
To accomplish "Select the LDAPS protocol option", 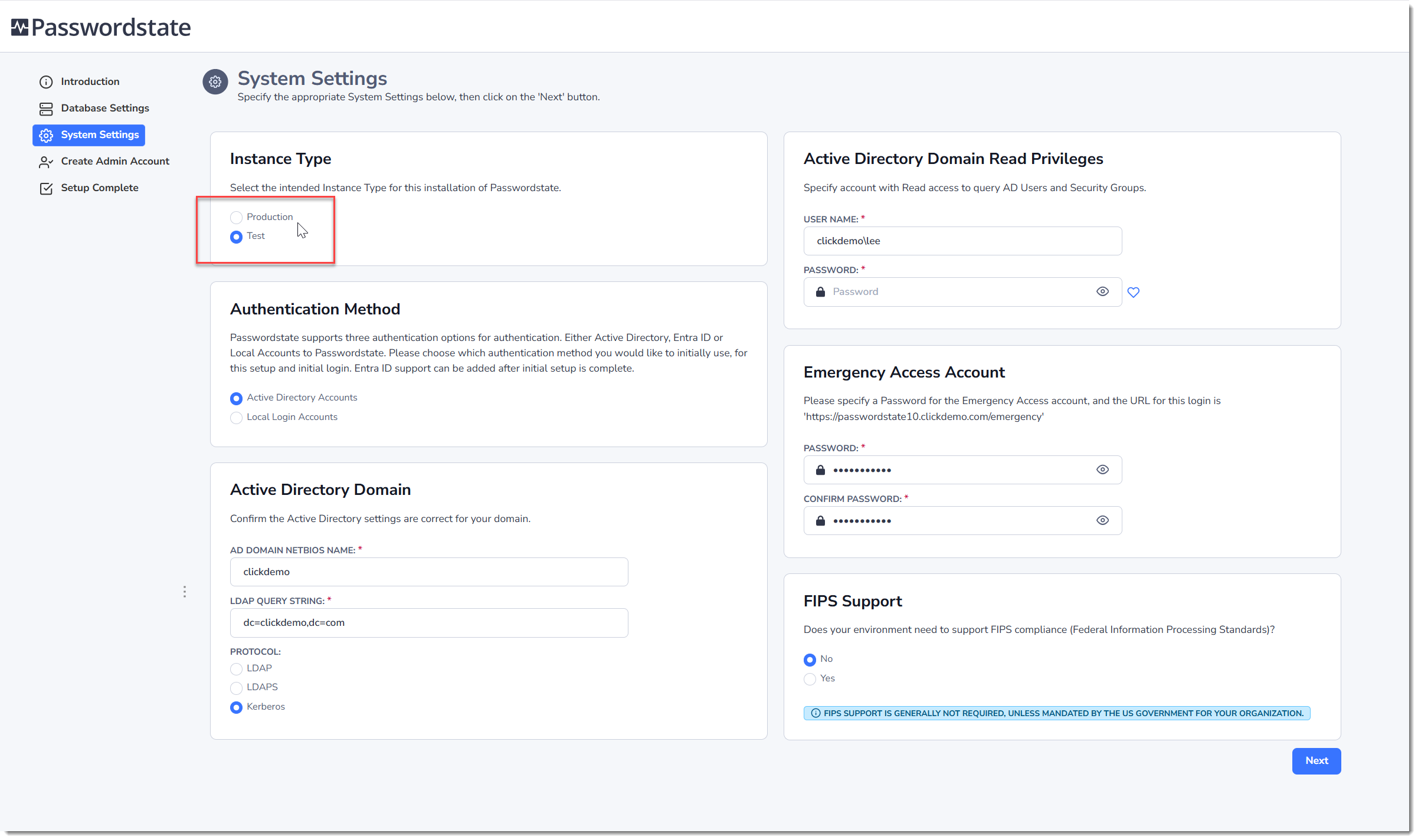I will tap(236, 688).
